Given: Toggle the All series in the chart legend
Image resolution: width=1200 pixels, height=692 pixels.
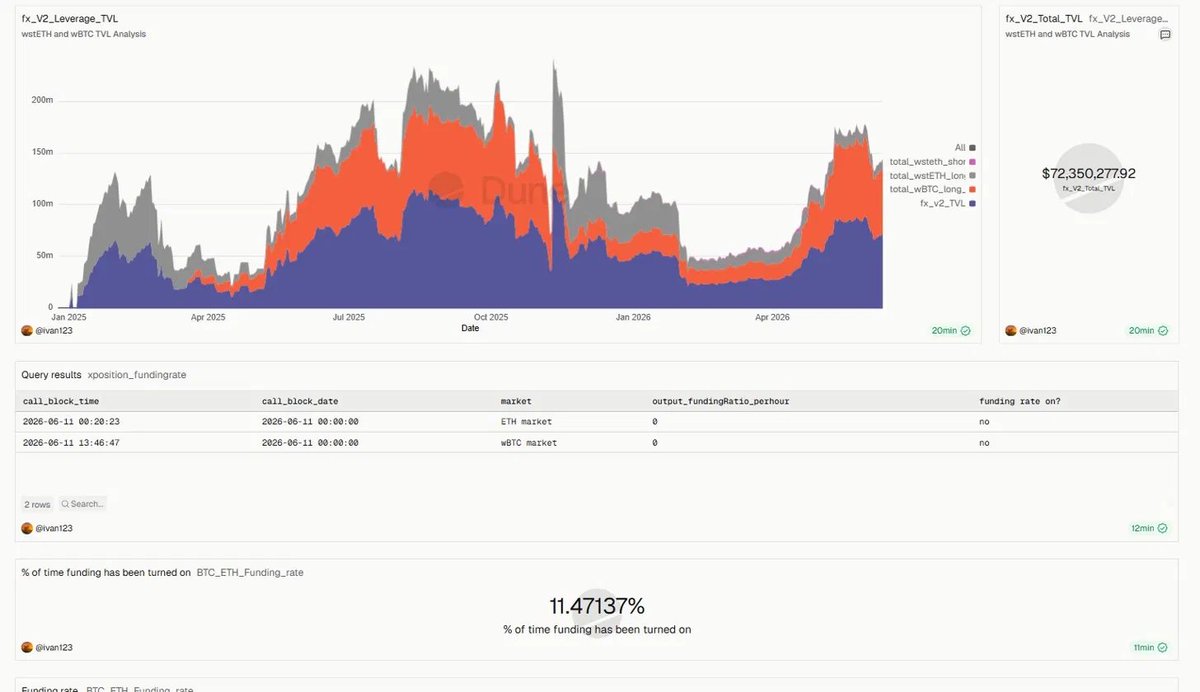Looking at the screenshot, I should 965,147.
